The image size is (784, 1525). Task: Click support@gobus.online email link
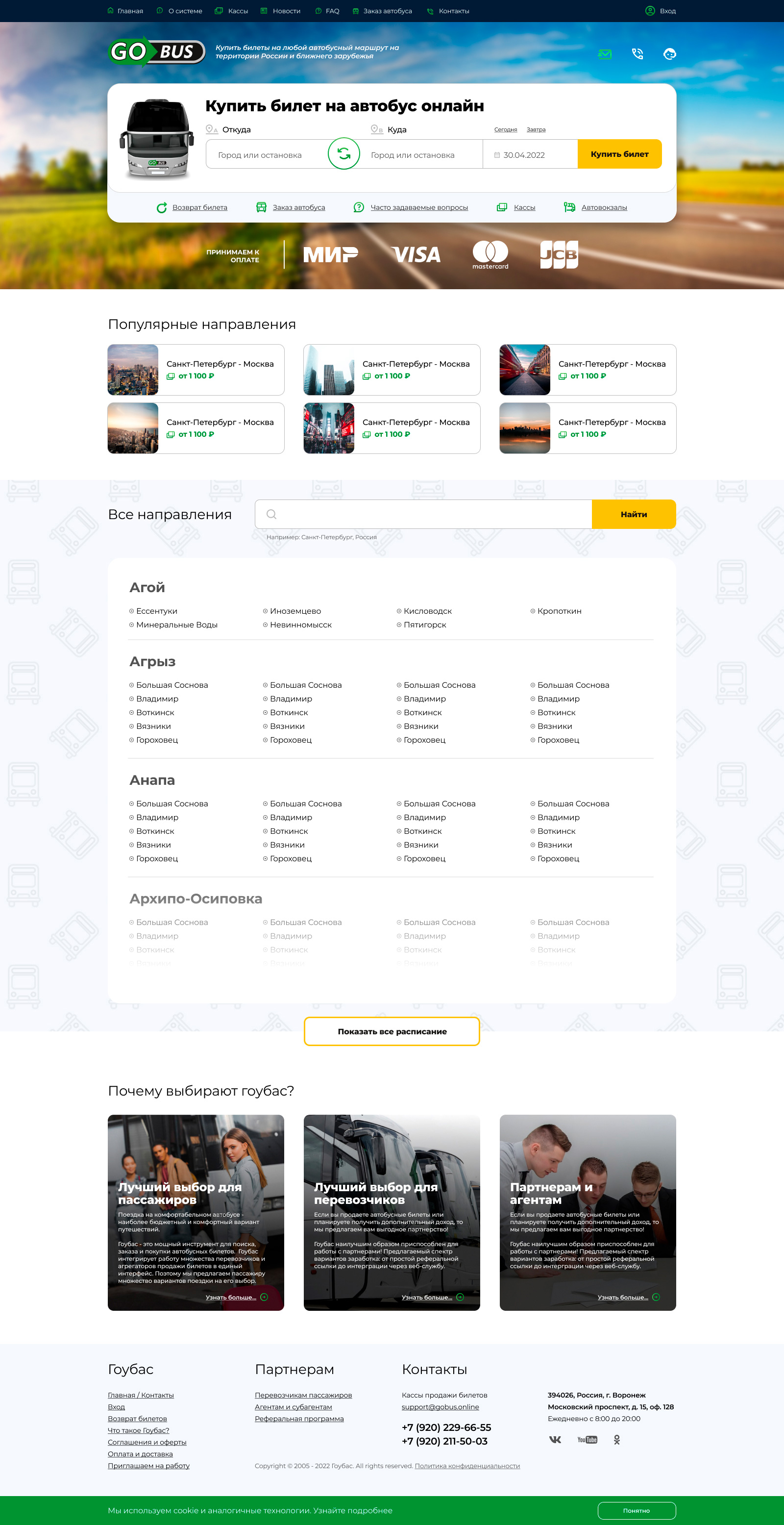[x=440, y=1406]
